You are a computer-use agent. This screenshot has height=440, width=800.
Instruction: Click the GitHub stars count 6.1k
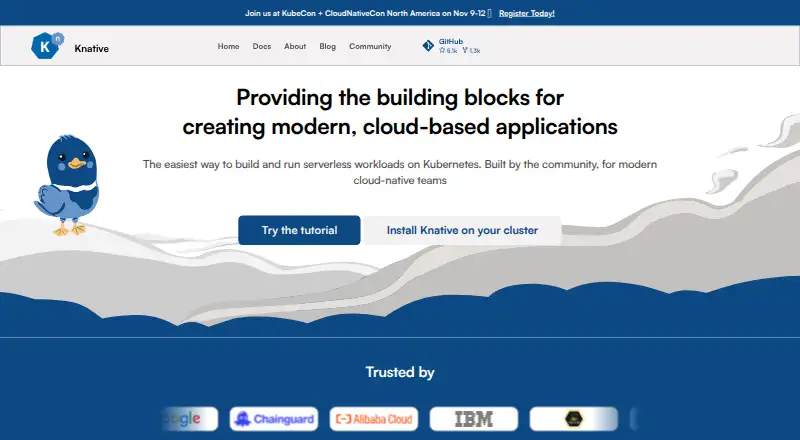pyautogui.click(x=448, y=51)
